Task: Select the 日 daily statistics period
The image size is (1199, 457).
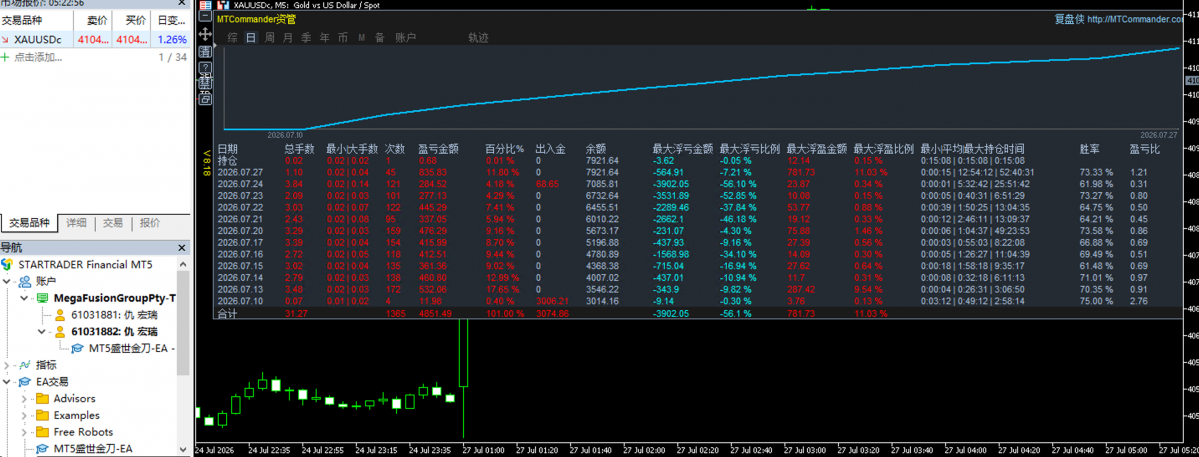Action: pos(251,37)
